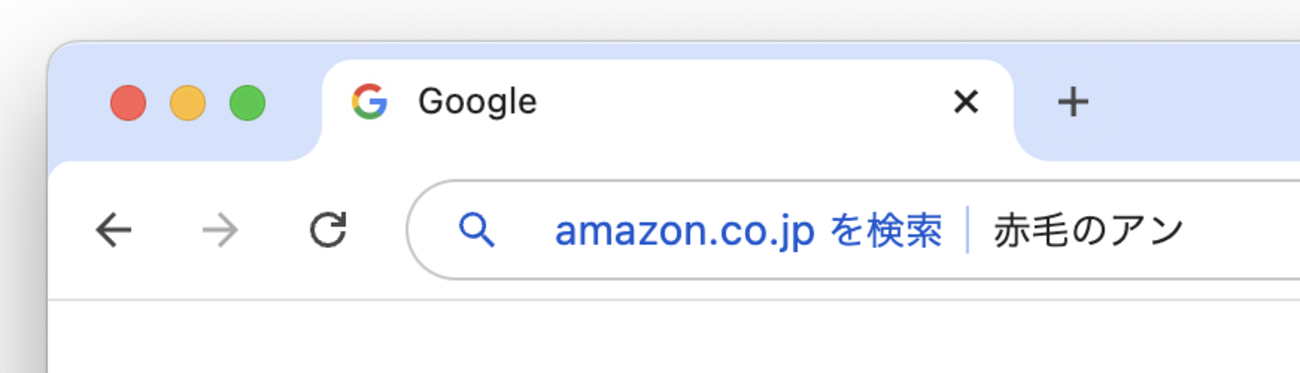Click the amazon.co.jp を検索 search chip
The image size is (1300, 373).
748,232
